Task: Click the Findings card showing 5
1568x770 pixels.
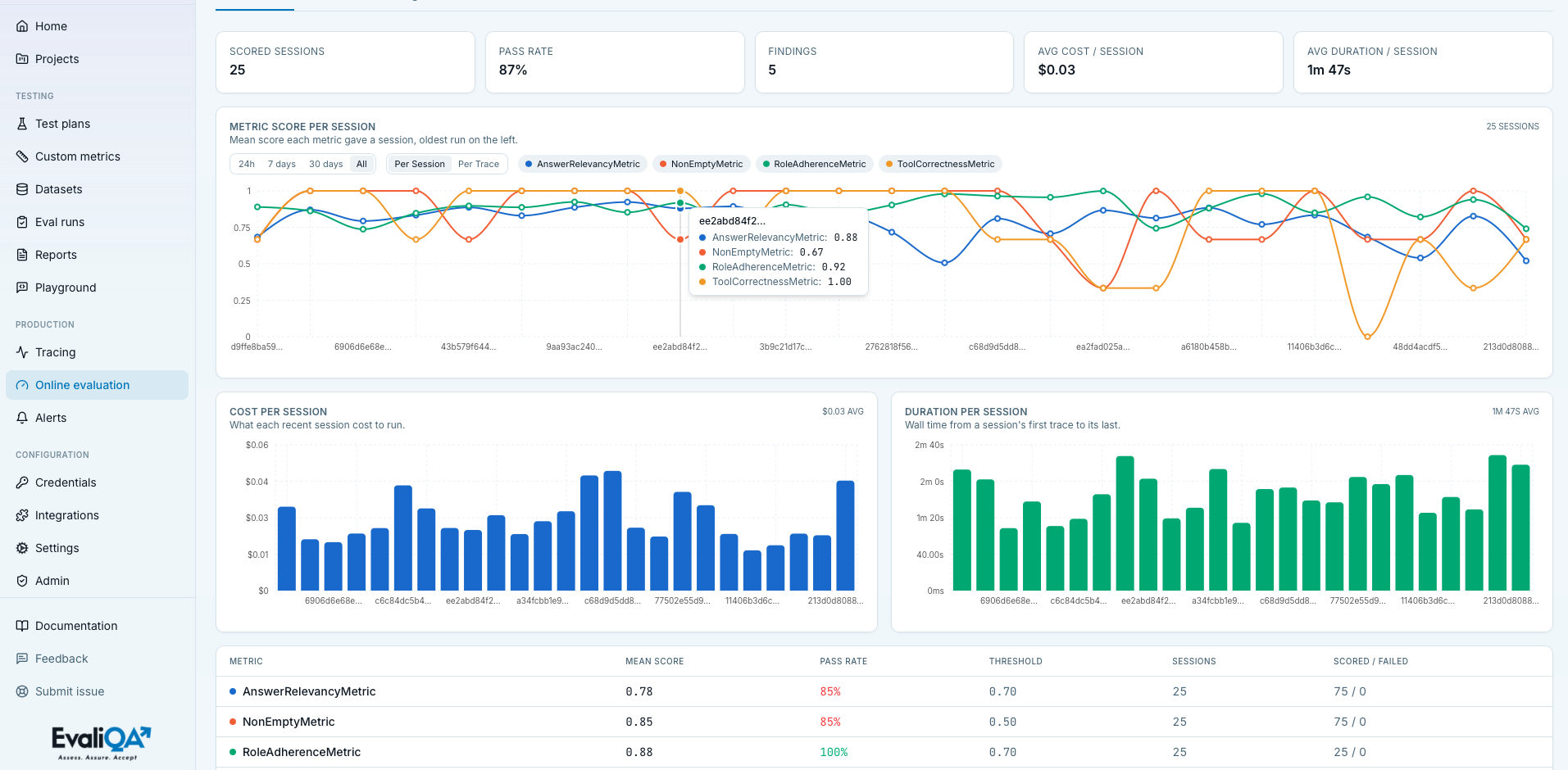Action: click(x=884, y=62)
